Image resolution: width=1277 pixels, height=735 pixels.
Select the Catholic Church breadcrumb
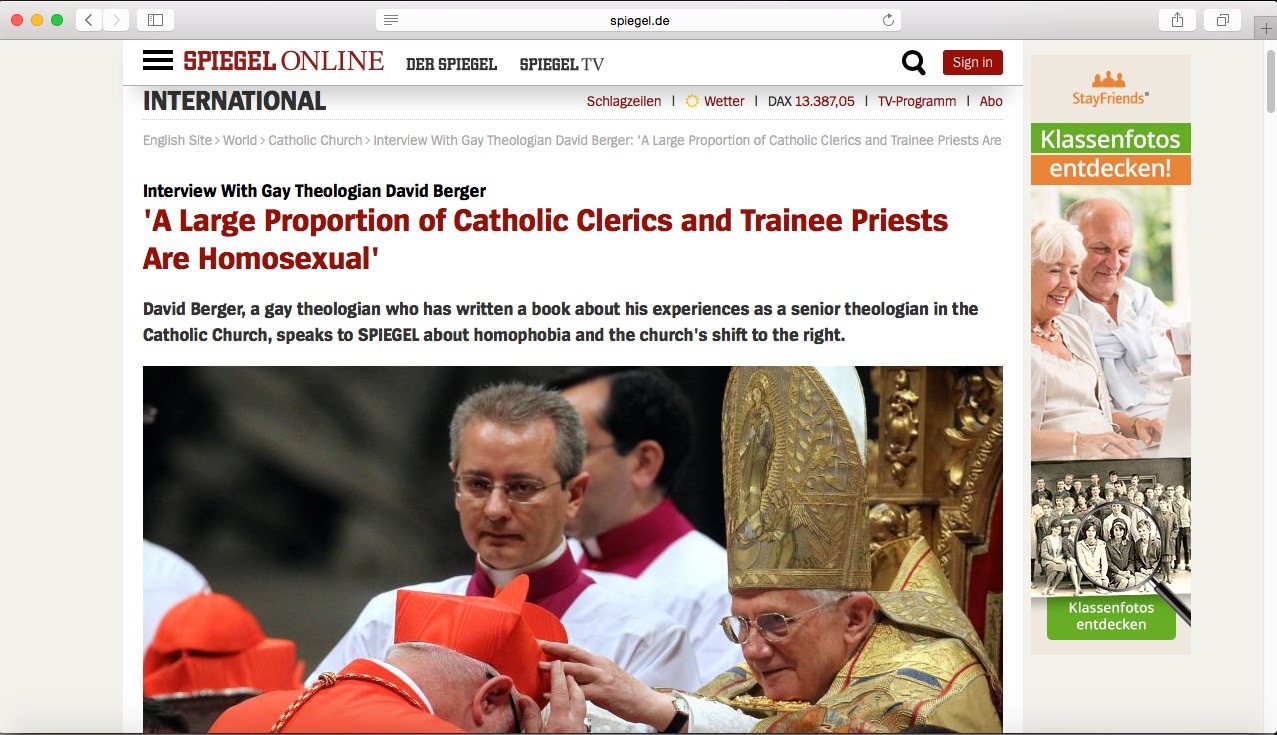coord(315,140)
